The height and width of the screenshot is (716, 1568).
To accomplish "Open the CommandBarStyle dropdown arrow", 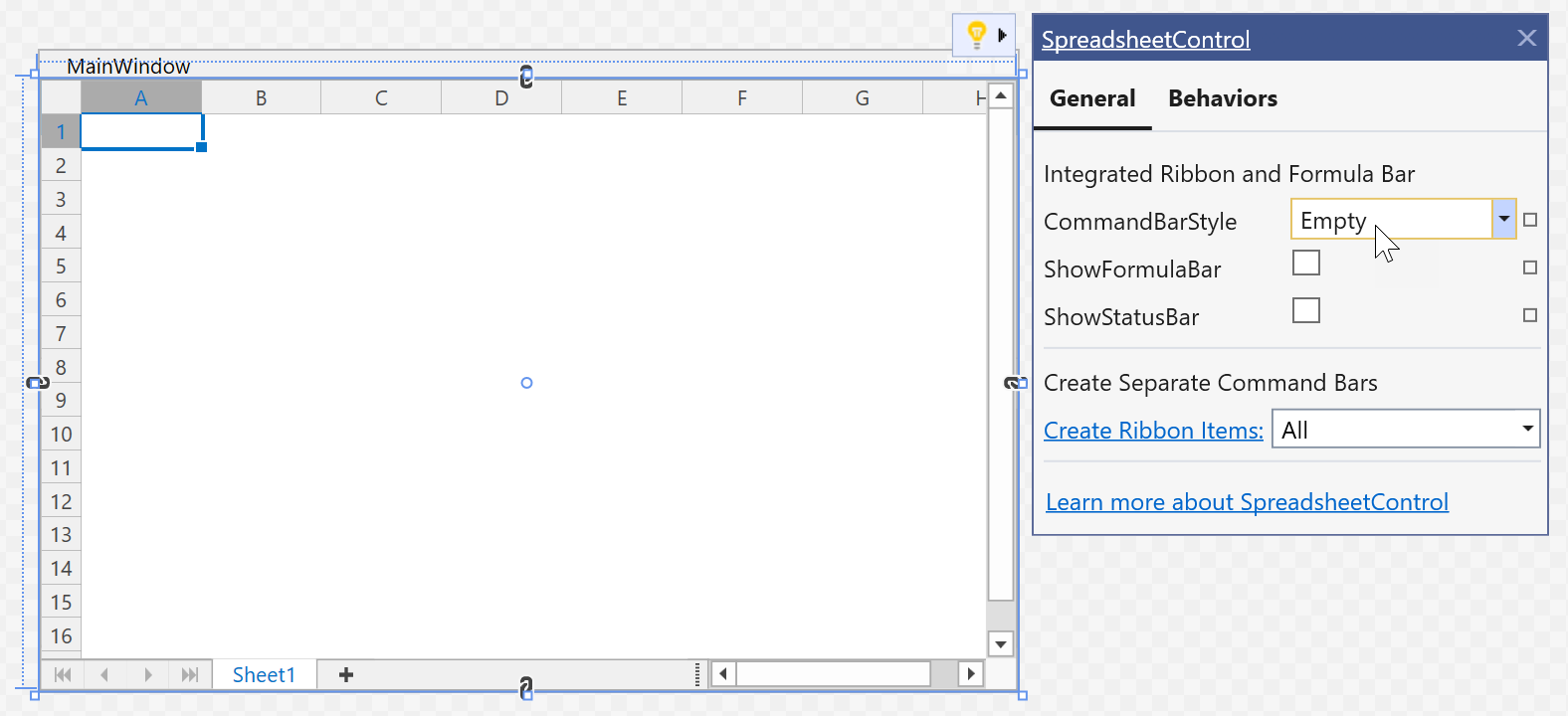I will (1503, 220).
